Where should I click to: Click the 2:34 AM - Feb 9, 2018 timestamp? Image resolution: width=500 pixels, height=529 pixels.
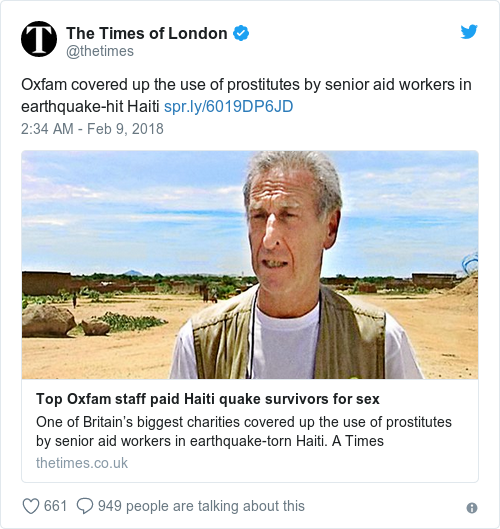[92, 129]
